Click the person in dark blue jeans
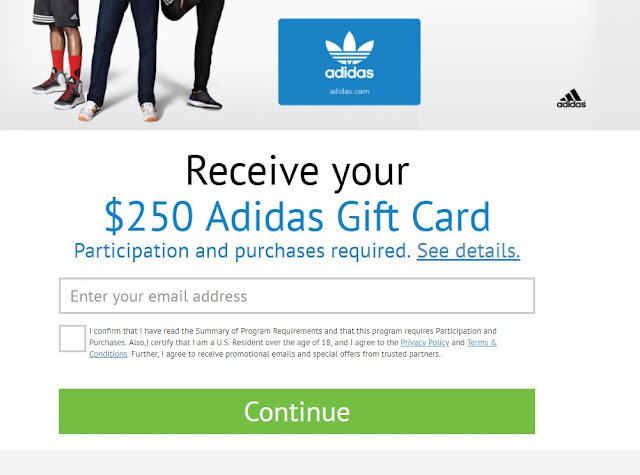640x475 pixels. pos(122,57)
